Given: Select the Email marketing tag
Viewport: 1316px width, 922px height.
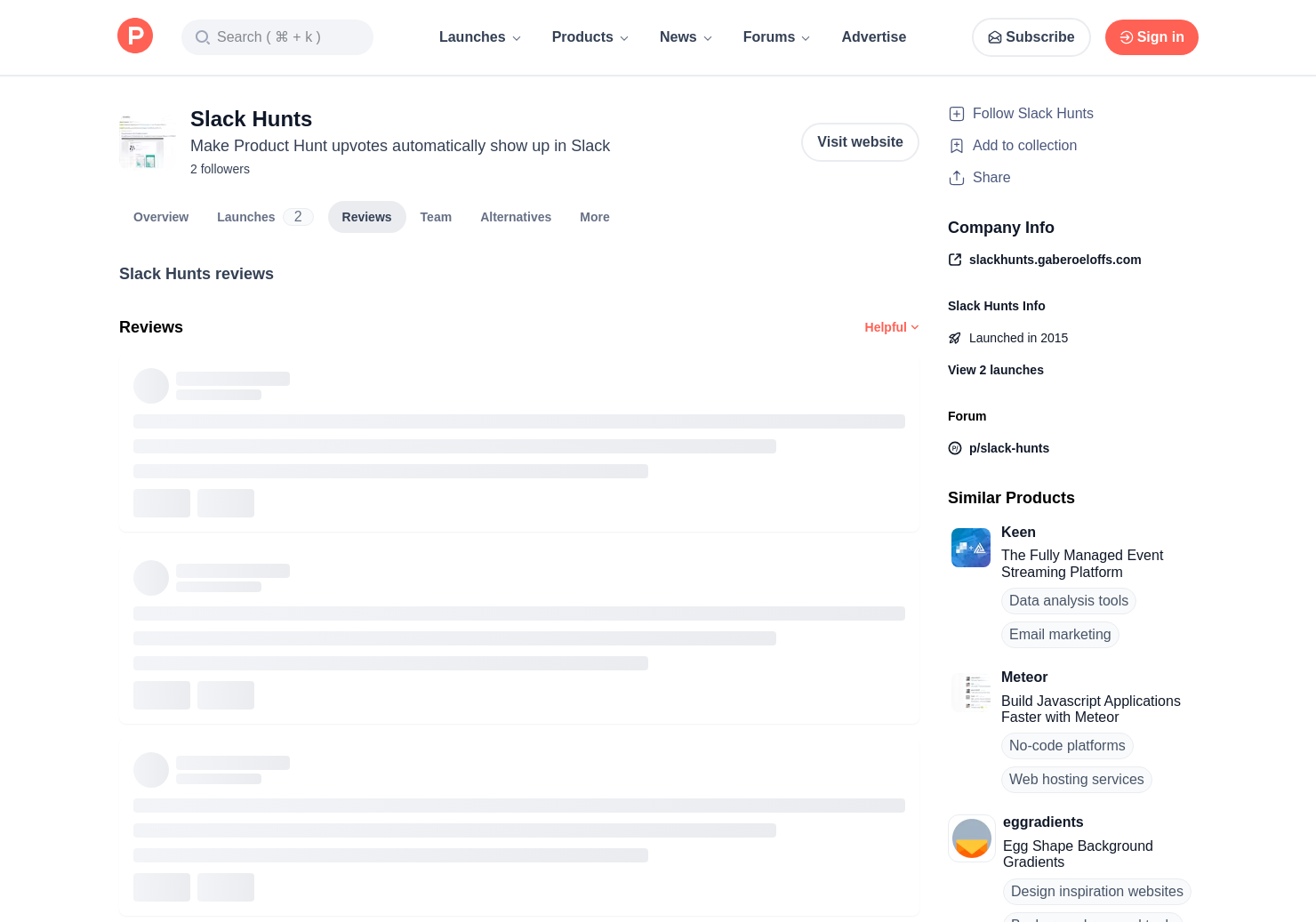Looking at the screenshot, I should 1060,635.
